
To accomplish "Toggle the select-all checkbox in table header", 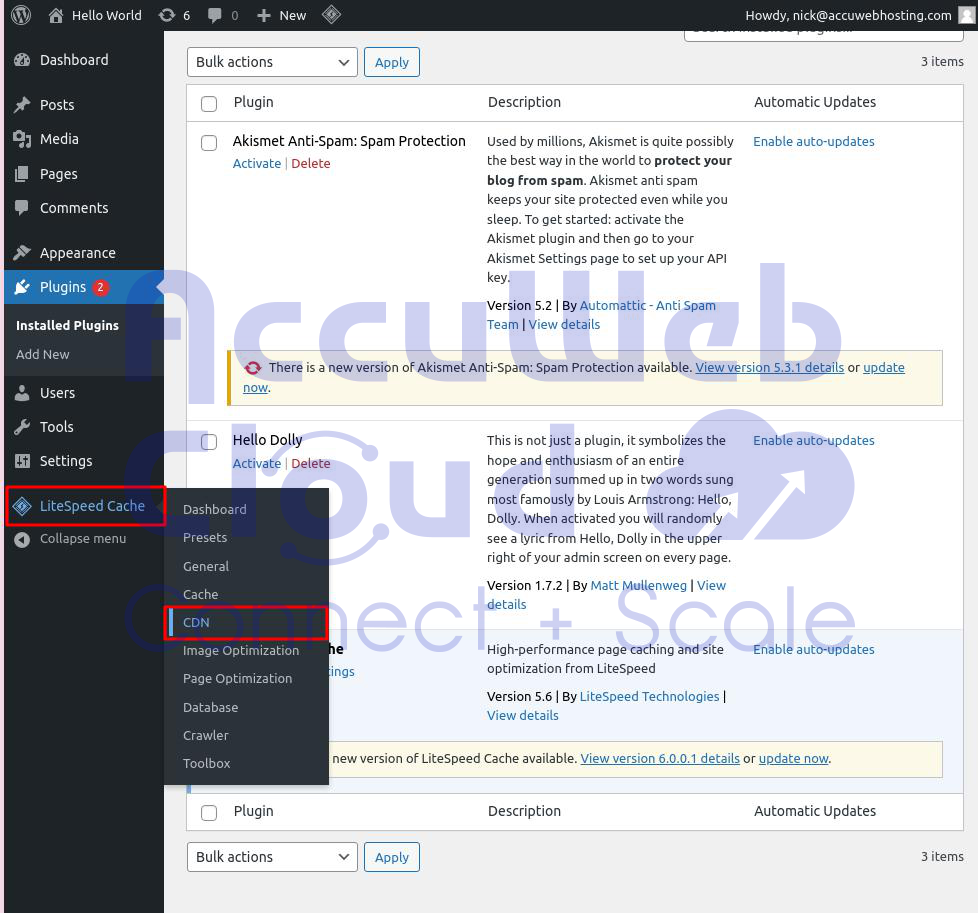I will click(209, 103).
